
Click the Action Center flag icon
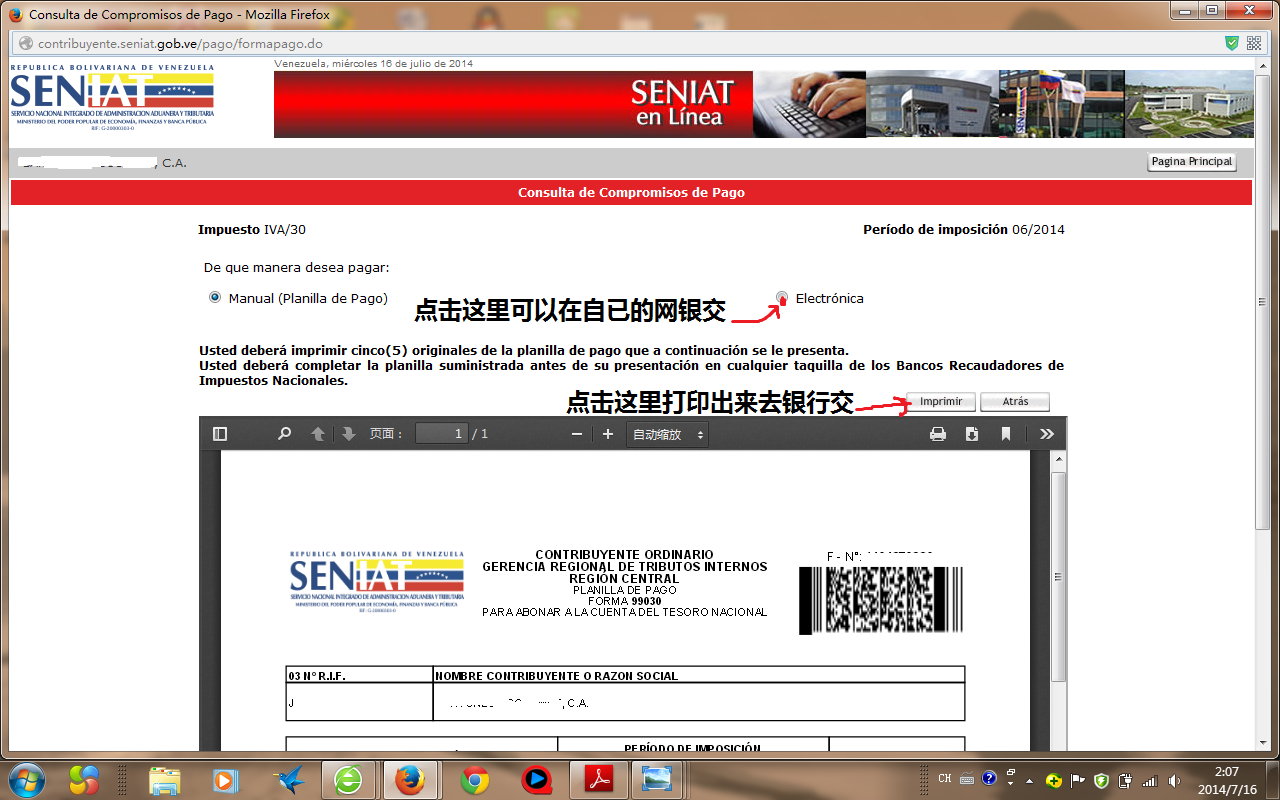1078,780
